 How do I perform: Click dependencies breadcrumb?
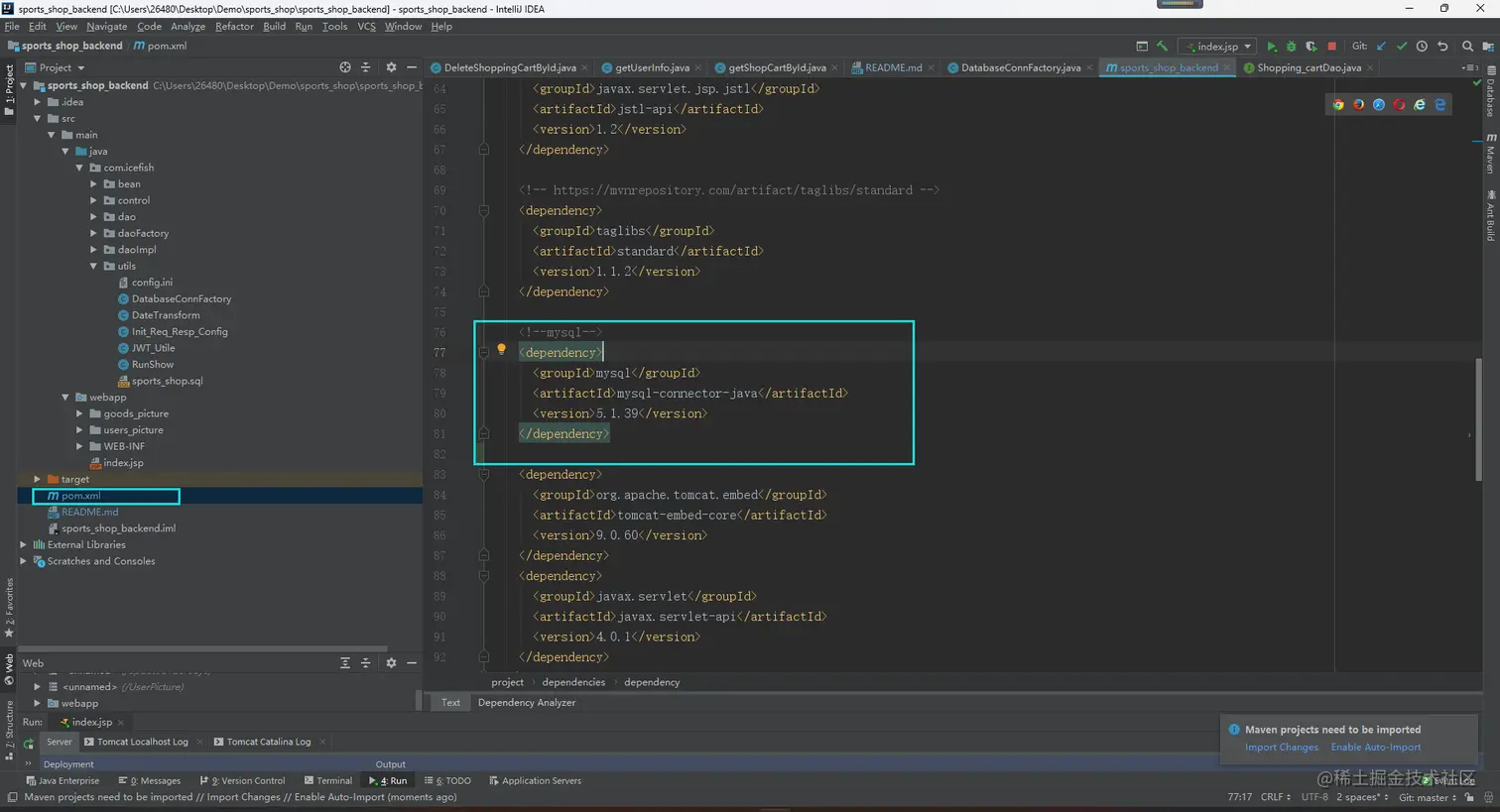point(573,682)
